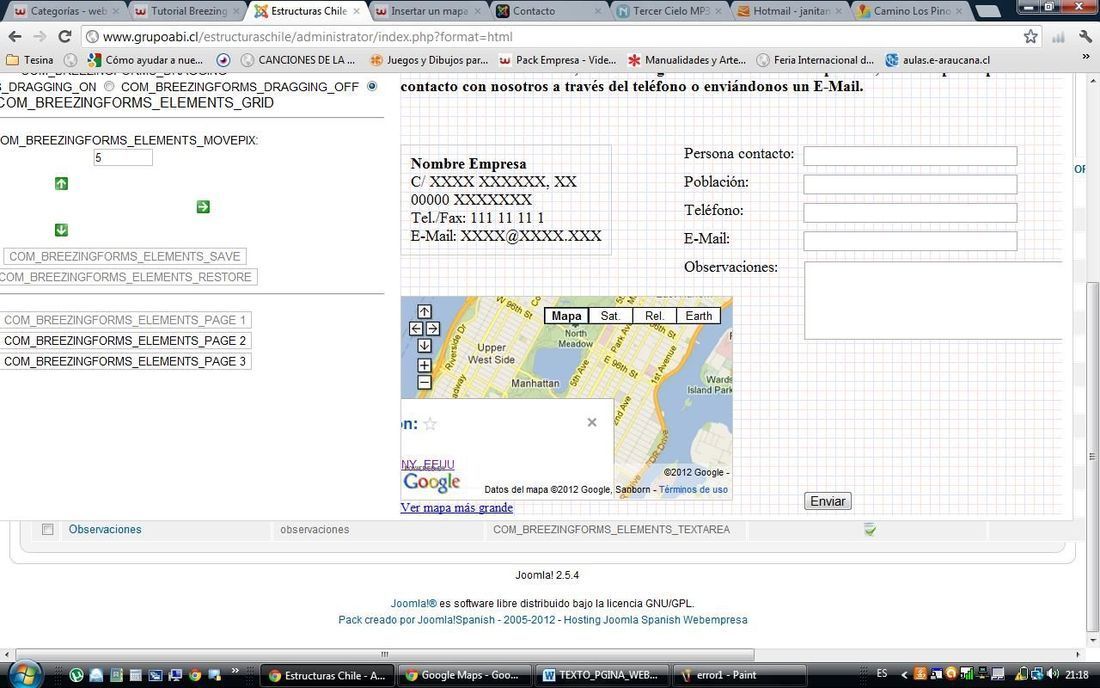Switch to the Camino Los Pinos tab
The width and height of the screenshot is (1100, 688).
coord(911,11)
